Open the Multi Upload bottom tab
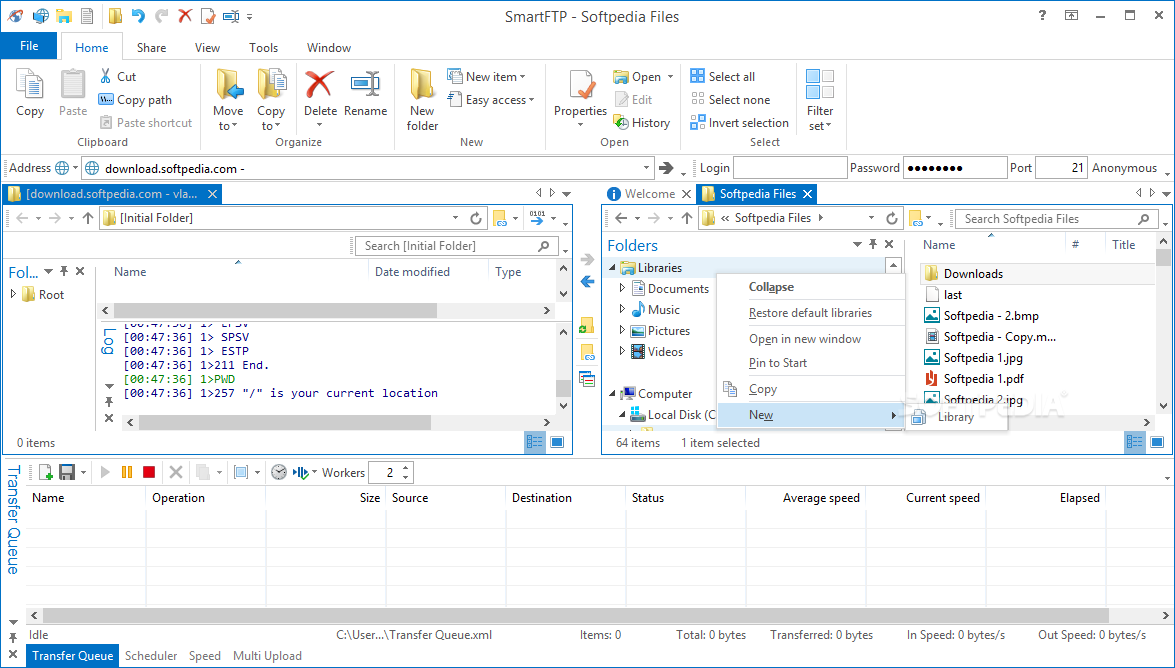The width and height of the screenshot is (1175, 668). pyautogui.click(x=268, y=655)
